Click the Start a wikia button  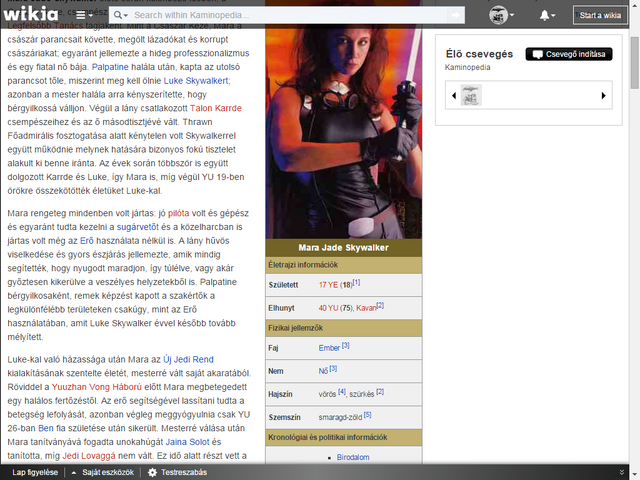(600, 15)
